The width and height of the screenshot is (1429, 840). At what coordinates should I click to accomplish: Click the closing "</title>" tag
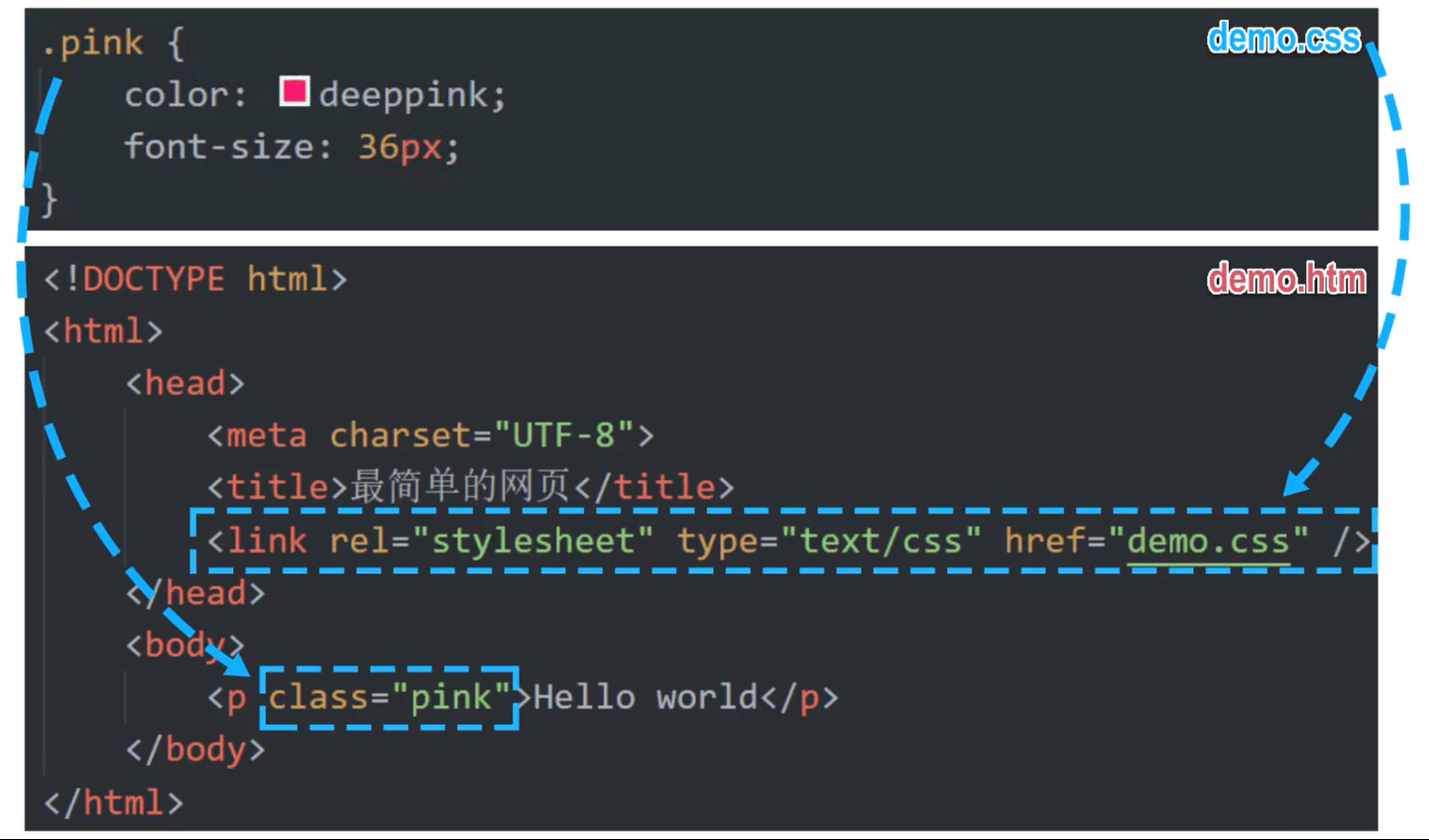tap(654, 487)
